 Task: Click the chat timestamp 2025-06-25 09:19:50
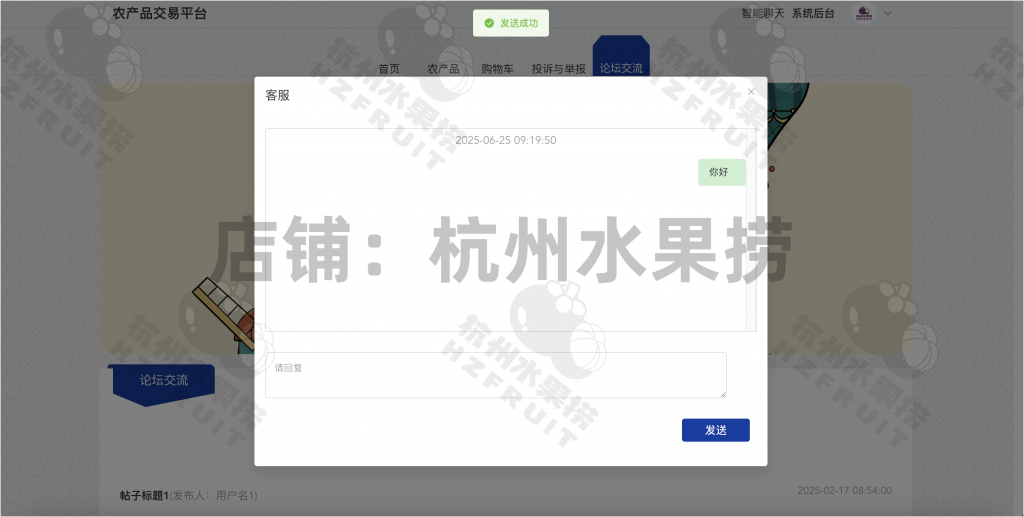click(505, 140)
